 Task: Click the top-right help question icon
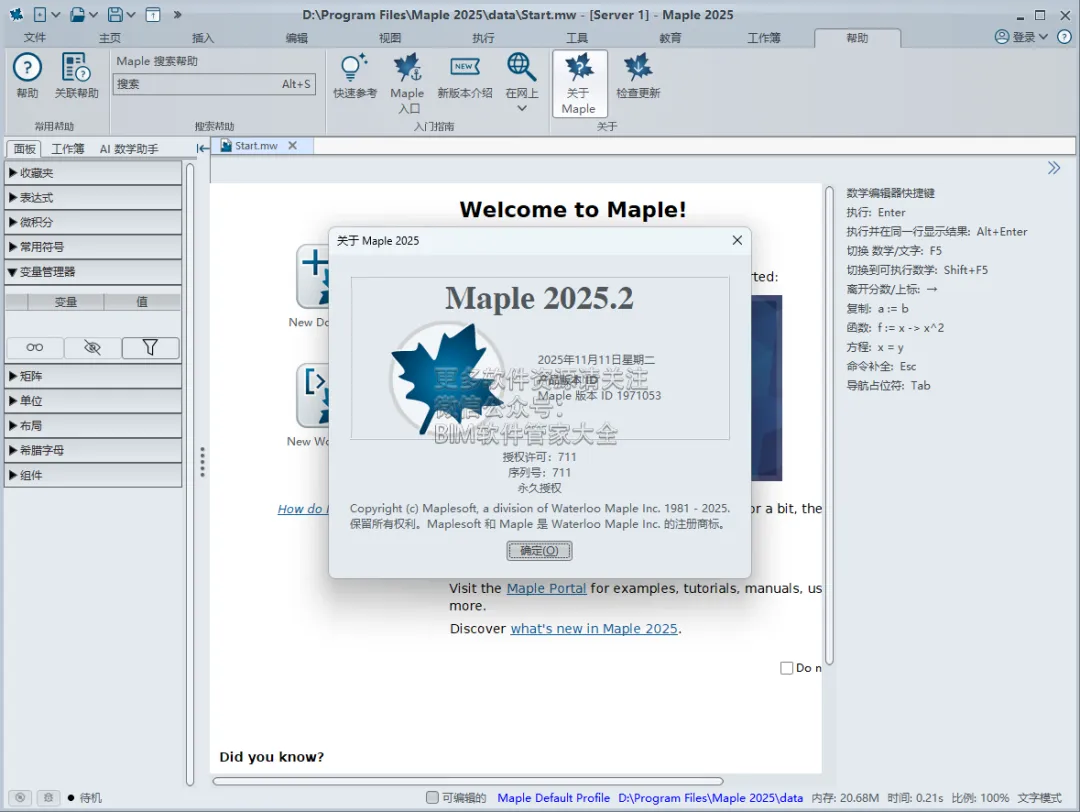click(x=1064, y=37)
